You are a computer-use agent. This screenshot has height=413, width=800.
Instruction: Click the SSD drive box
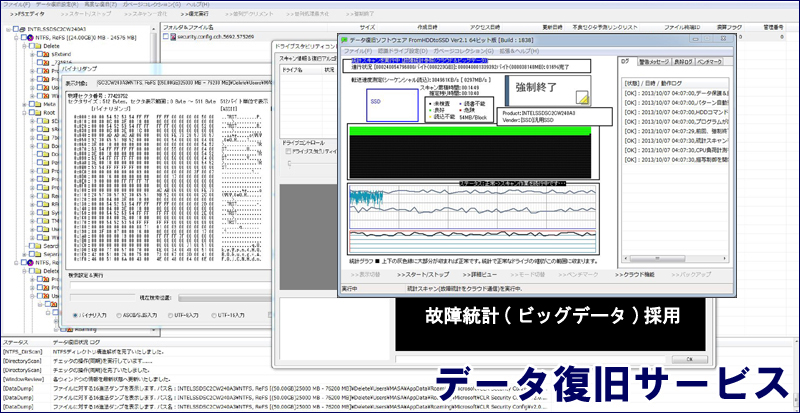coord(392,105)
